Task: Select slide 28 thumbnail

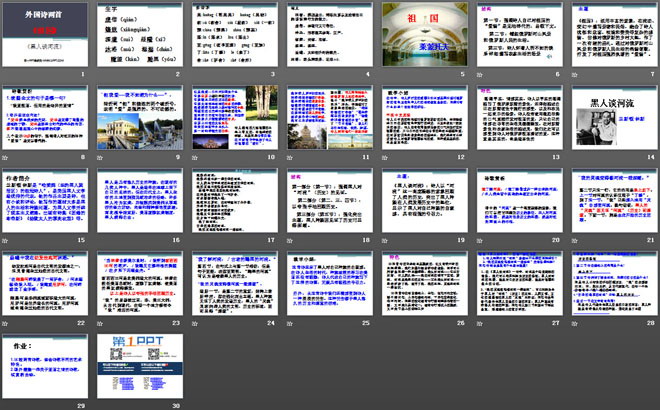Action: click(615, 283)
